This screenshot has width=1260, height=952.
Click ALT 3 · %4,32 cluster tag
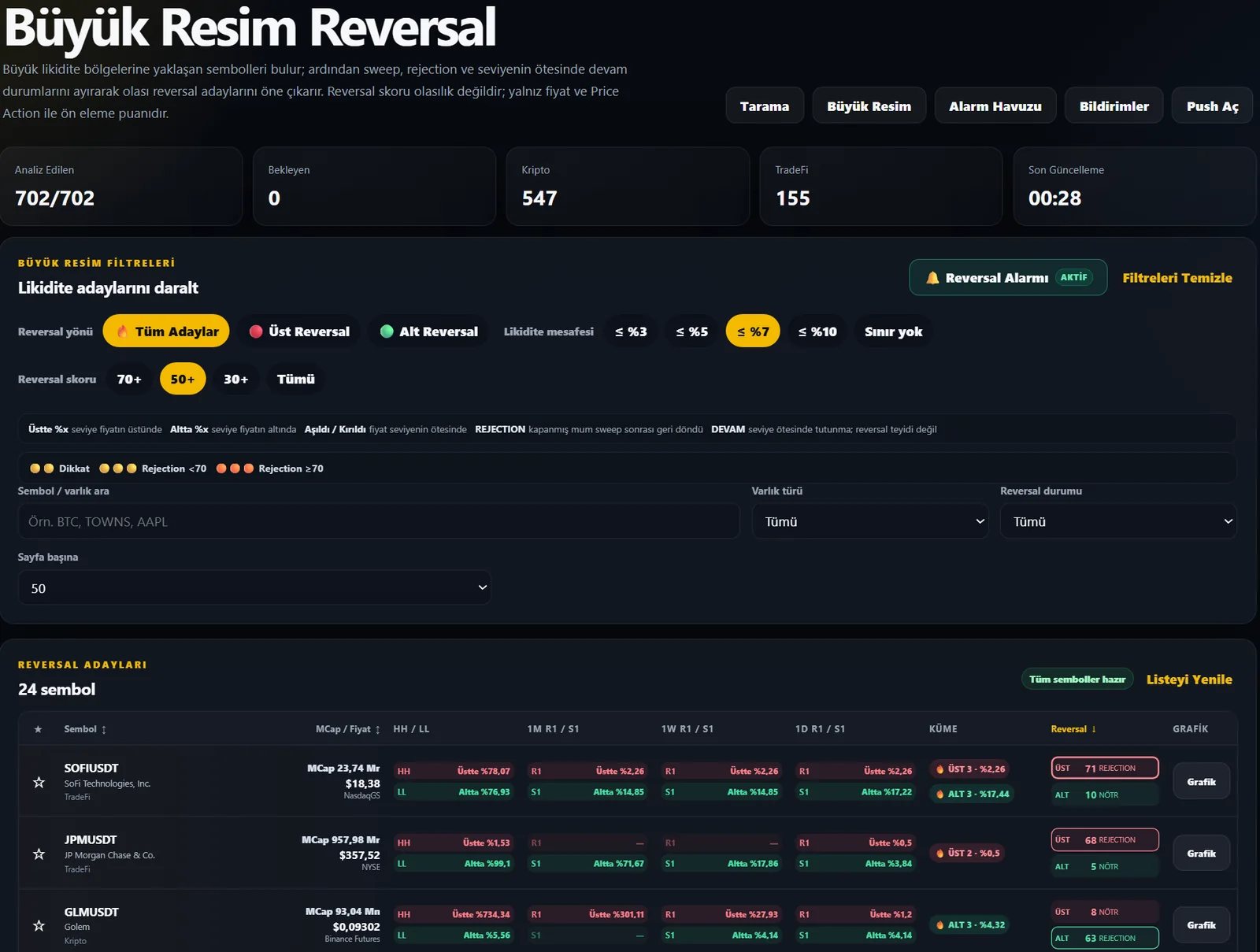click(x=970, y=924)
